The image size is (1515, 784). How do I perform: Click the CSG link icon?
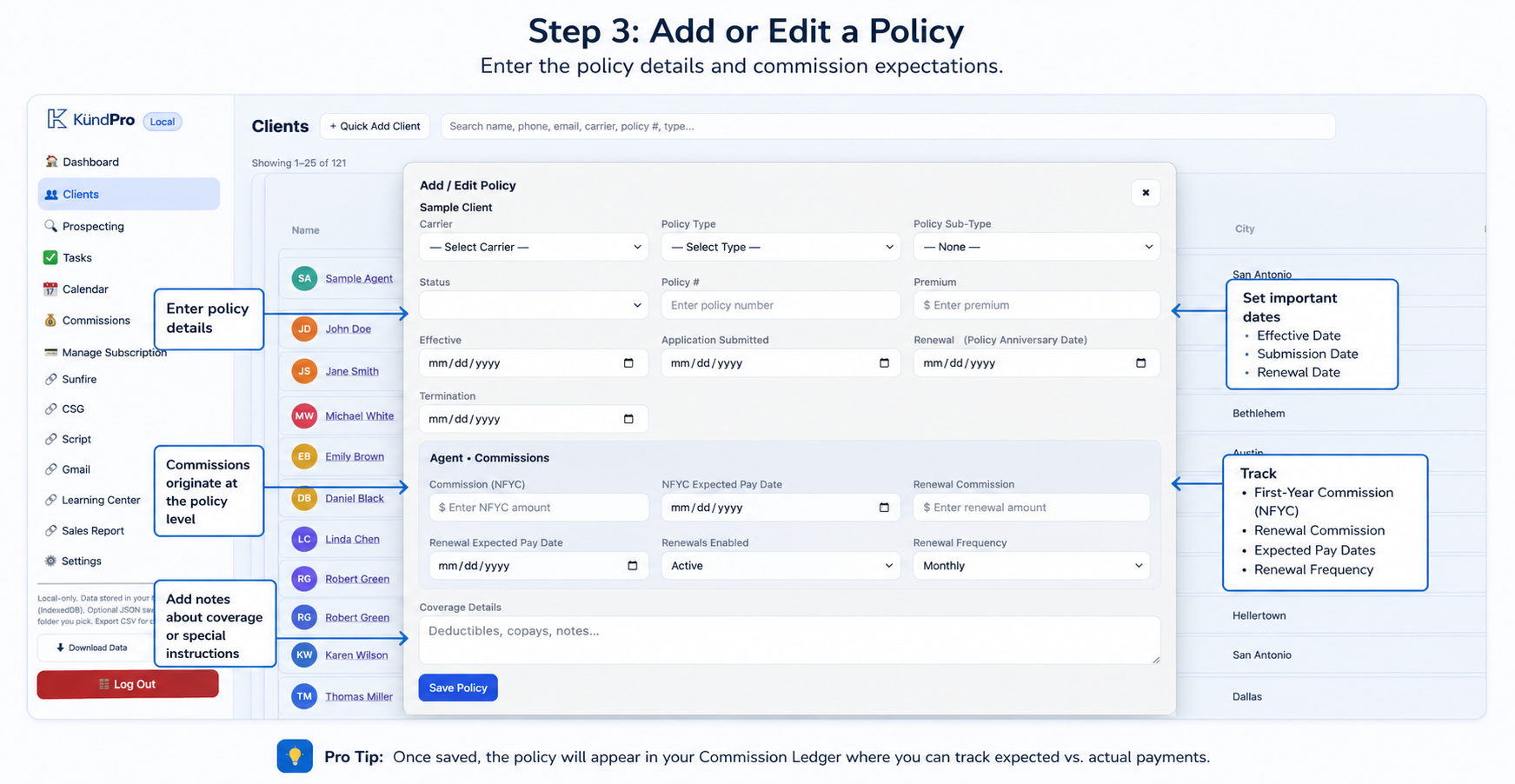coord(51,409)
